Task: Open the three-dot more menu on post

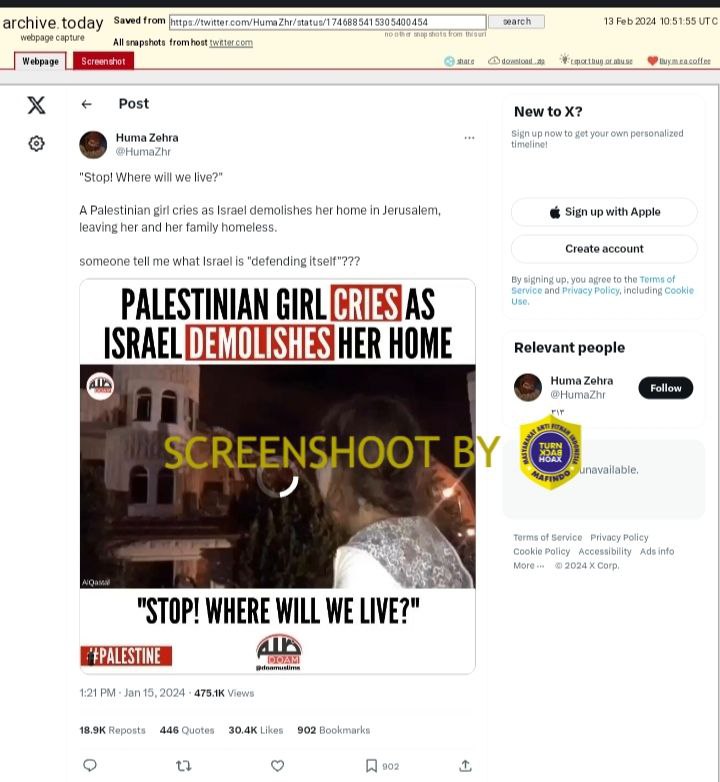Action: 469,138
